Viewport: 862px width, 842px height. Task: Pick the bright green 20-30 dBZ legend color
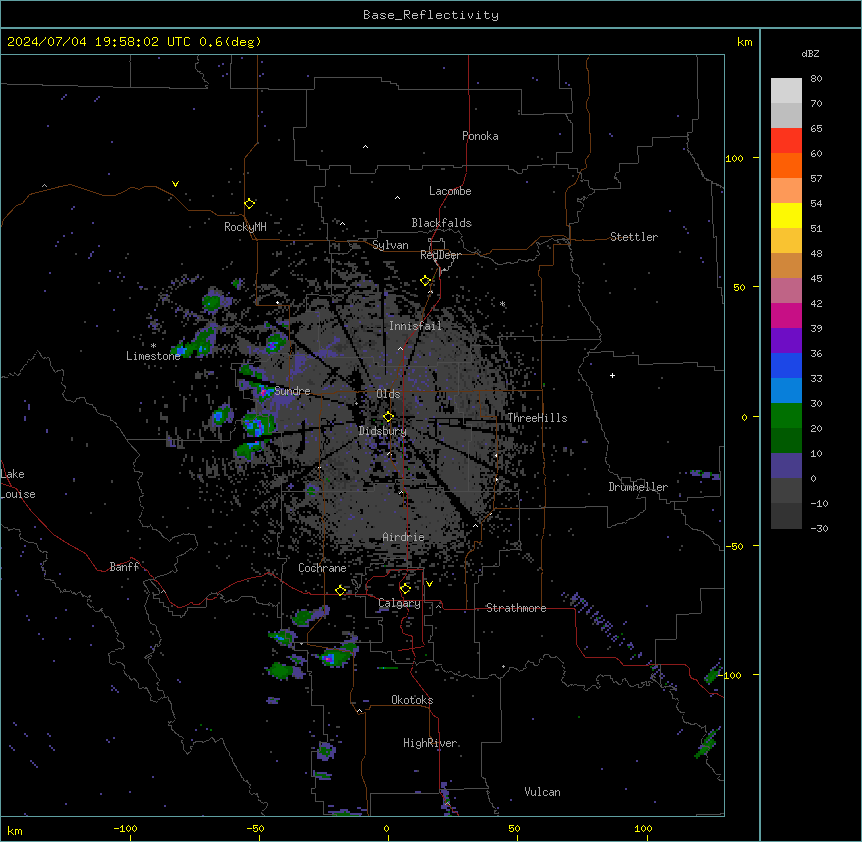click(786, 416)
